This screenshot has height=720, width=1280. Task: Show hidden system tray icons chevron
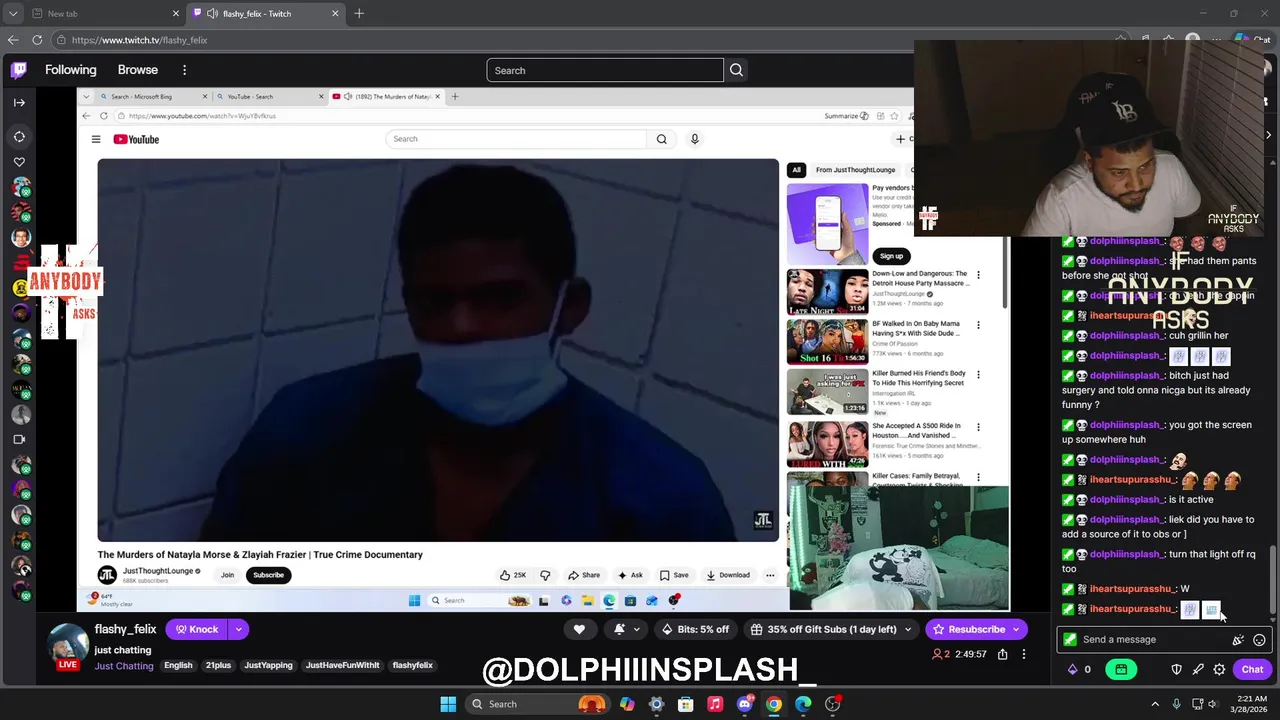(x=1155, y=704)
